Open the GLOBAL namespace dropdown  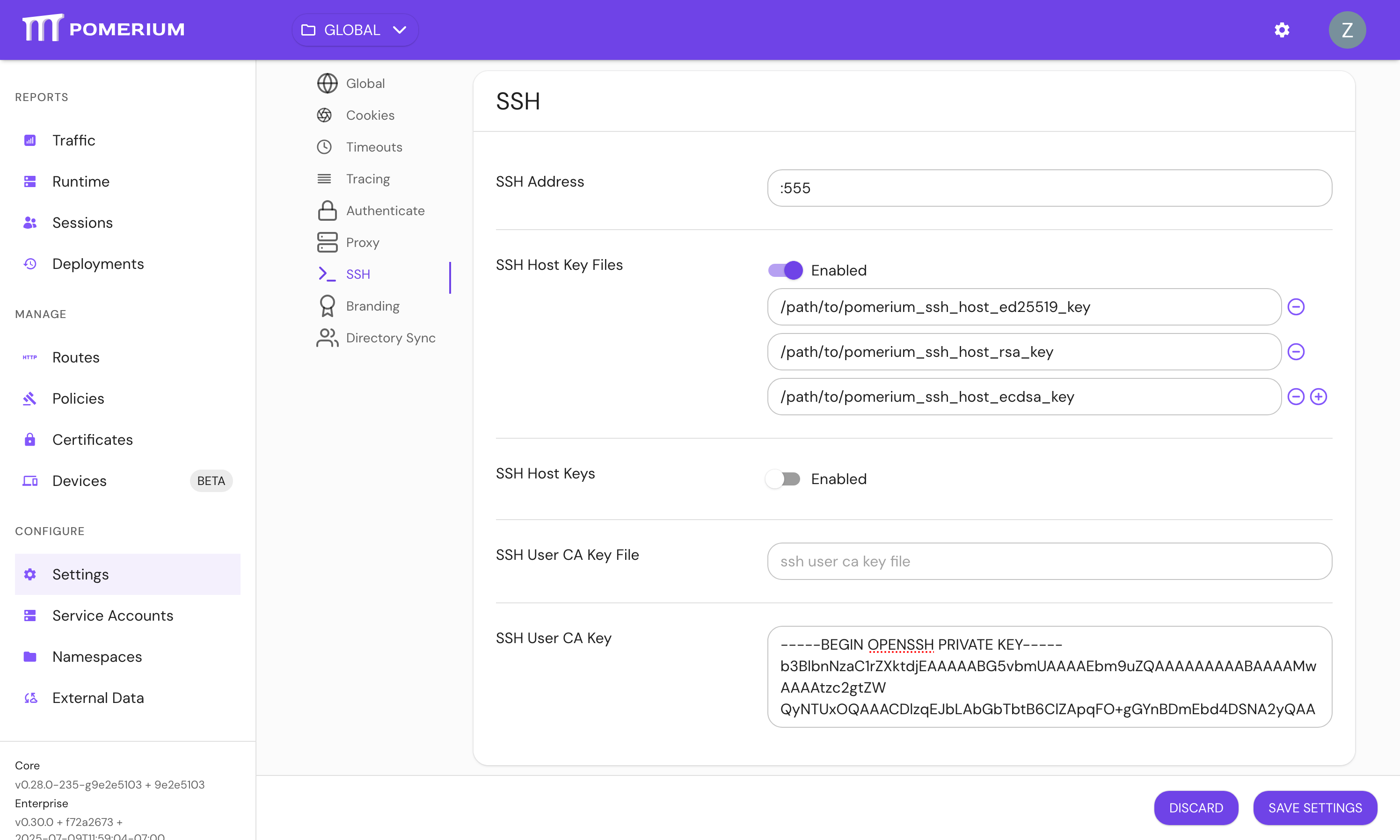tap(354, 29)
